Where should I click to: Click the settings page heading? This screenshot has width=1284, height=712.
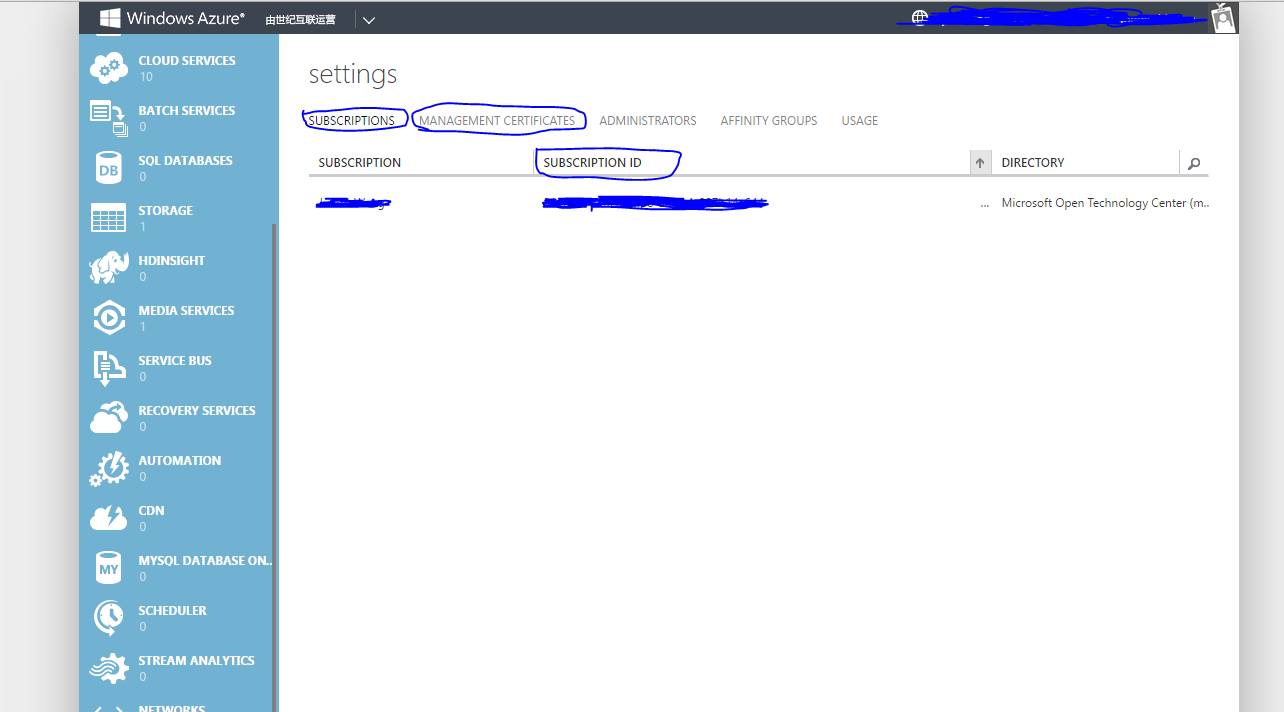pyautogui.click(x=353, y=75)
